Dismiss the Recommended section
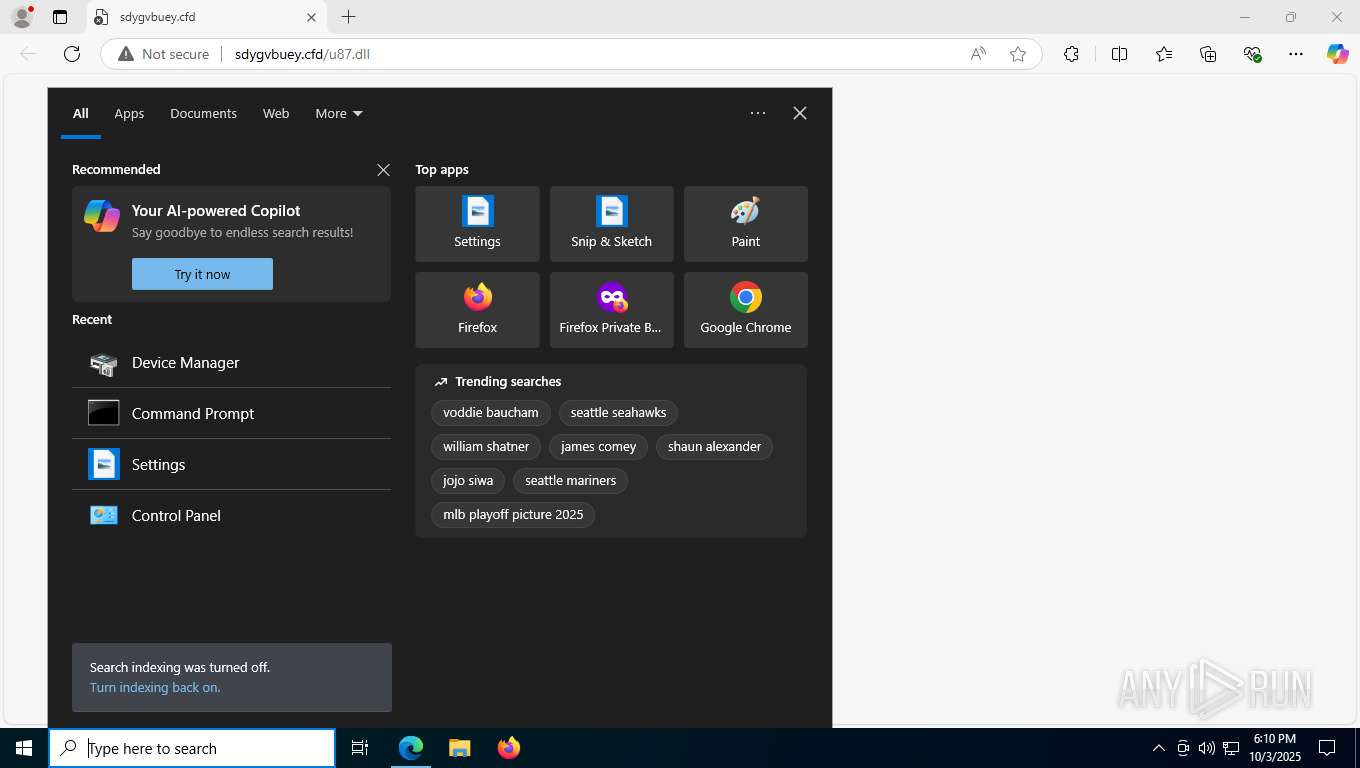This screenshot has height=768, width=1360. pyautogui.click(x=383, y=170)
